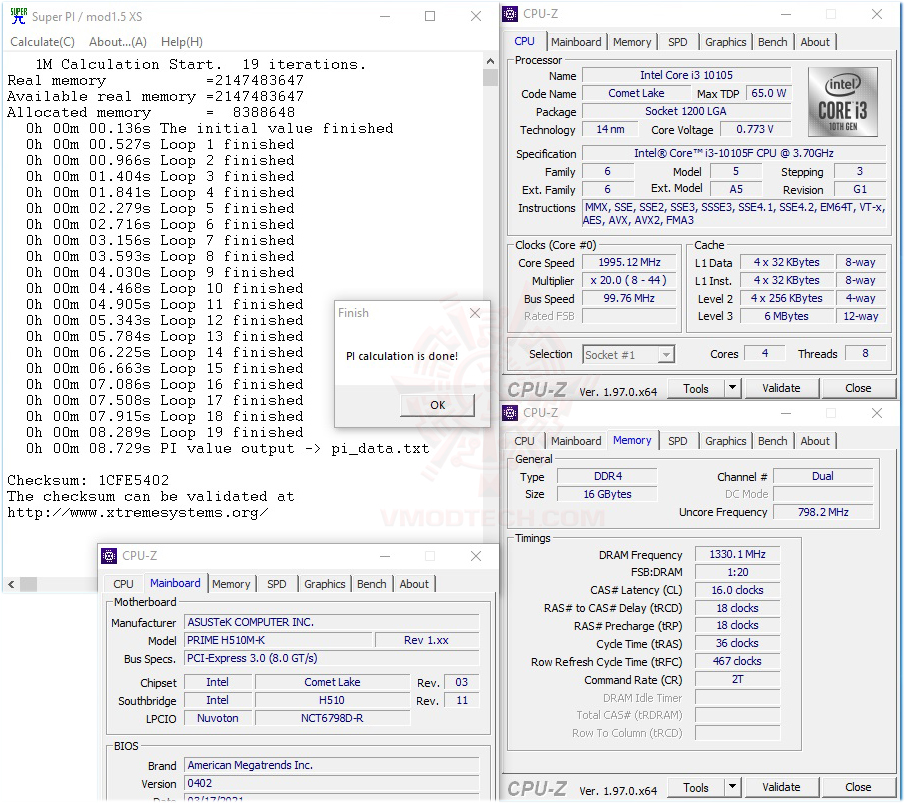This screenshot has height=803, width=905.
Task: Click Southbridge model H510 field
Action: [x=332, y=700]
